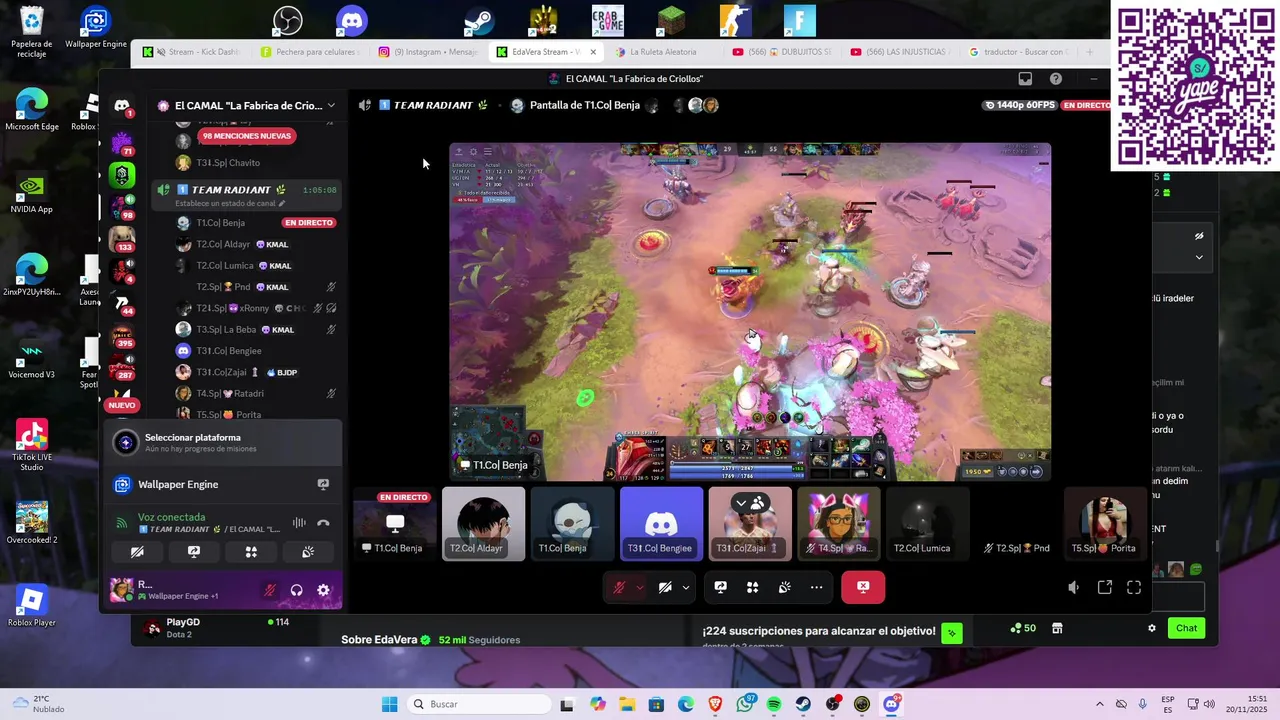Open the server with 133 notifications

click(x=122, y=239)
